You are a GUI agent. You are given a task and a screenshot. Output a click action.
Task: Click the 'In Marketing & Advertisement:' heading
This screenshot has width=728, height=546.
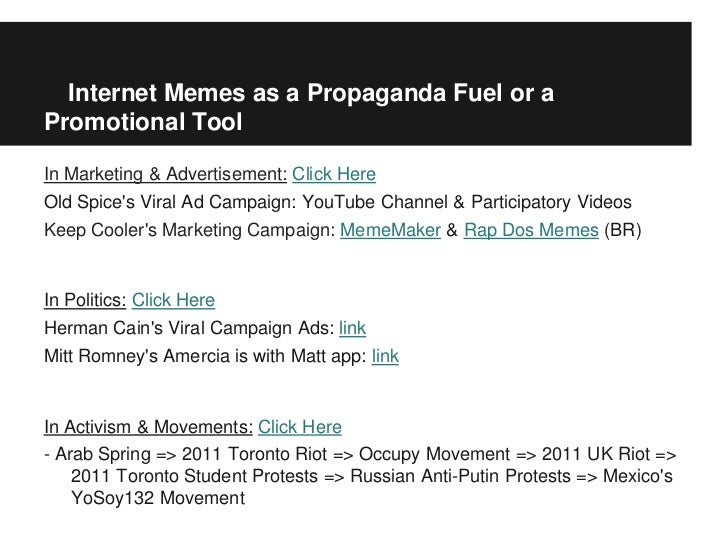(x=166, y=176)
